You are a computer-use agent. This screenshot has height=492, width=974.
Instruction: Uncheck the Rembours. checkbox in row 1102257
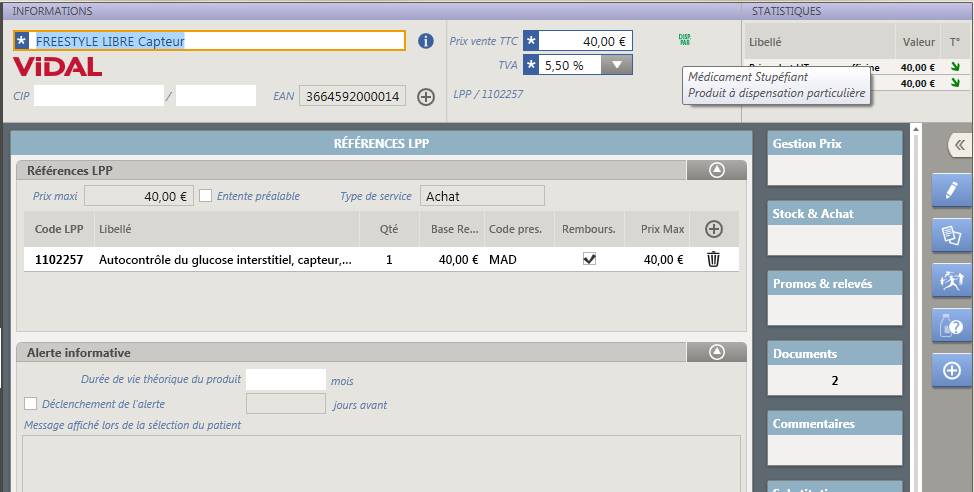[589, 259]
